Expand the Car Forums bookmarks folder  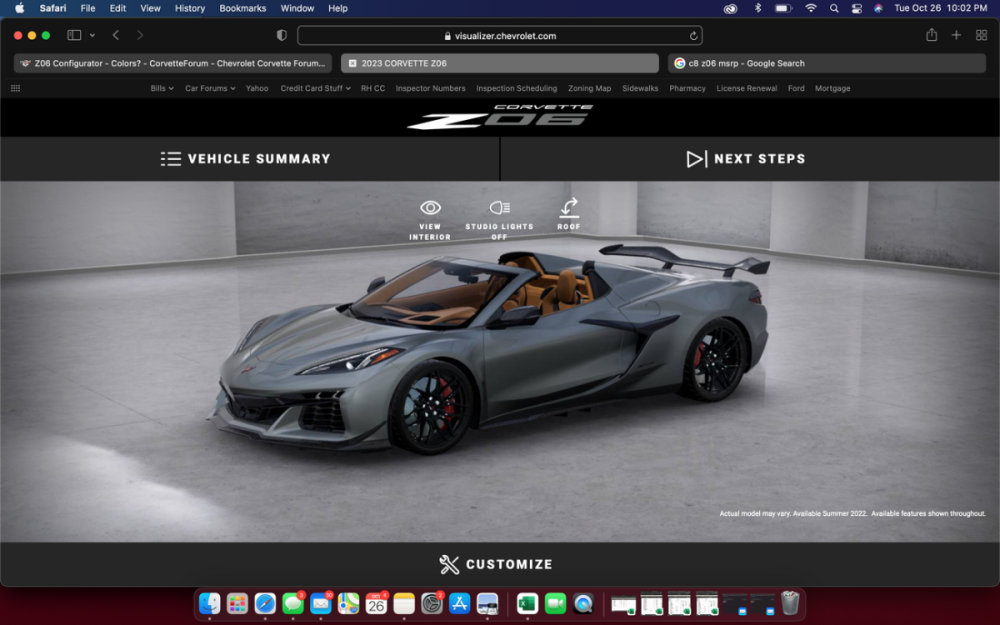tap(210, 89)
